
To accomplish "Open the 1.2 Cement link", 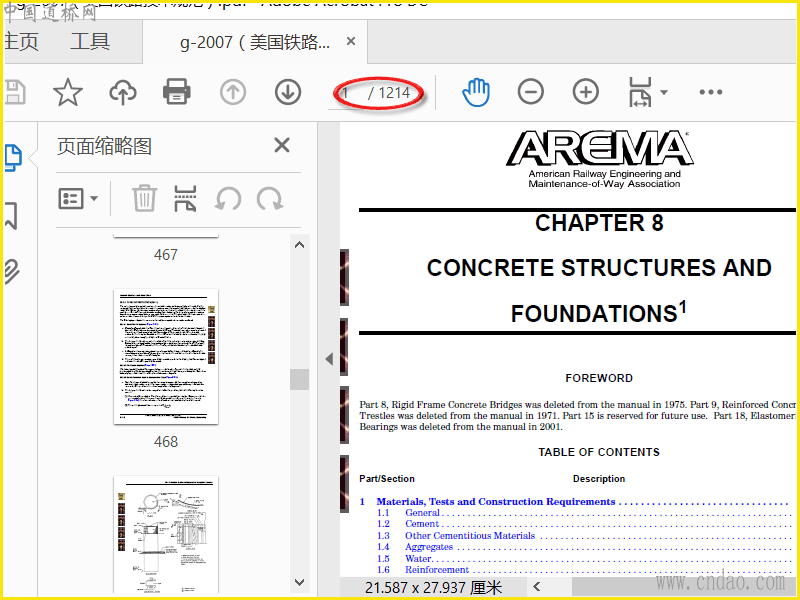I will 422,524.
